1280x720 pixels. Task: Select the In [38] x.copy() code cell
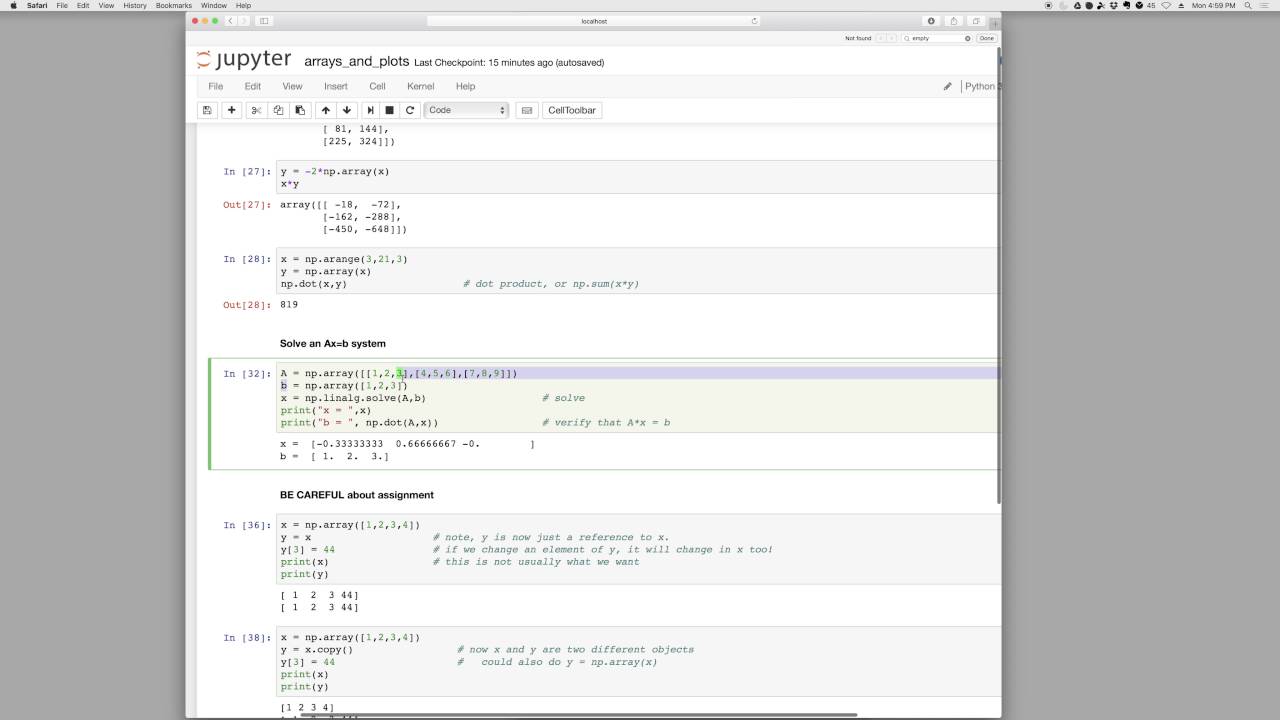pyautogui.click(x=637, y=661)
